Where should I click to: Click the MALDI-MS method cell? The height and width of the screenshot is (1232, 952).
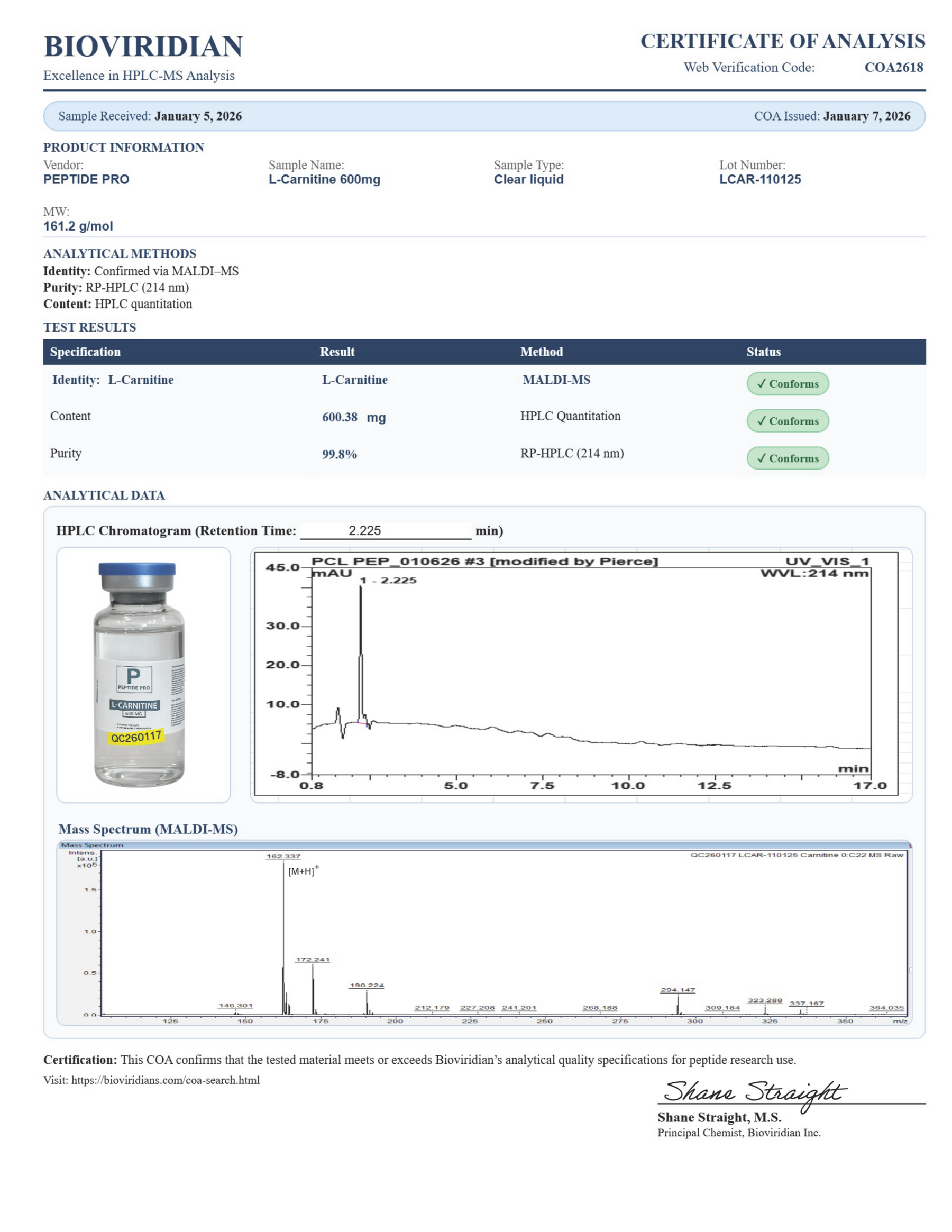pos(556,380)
